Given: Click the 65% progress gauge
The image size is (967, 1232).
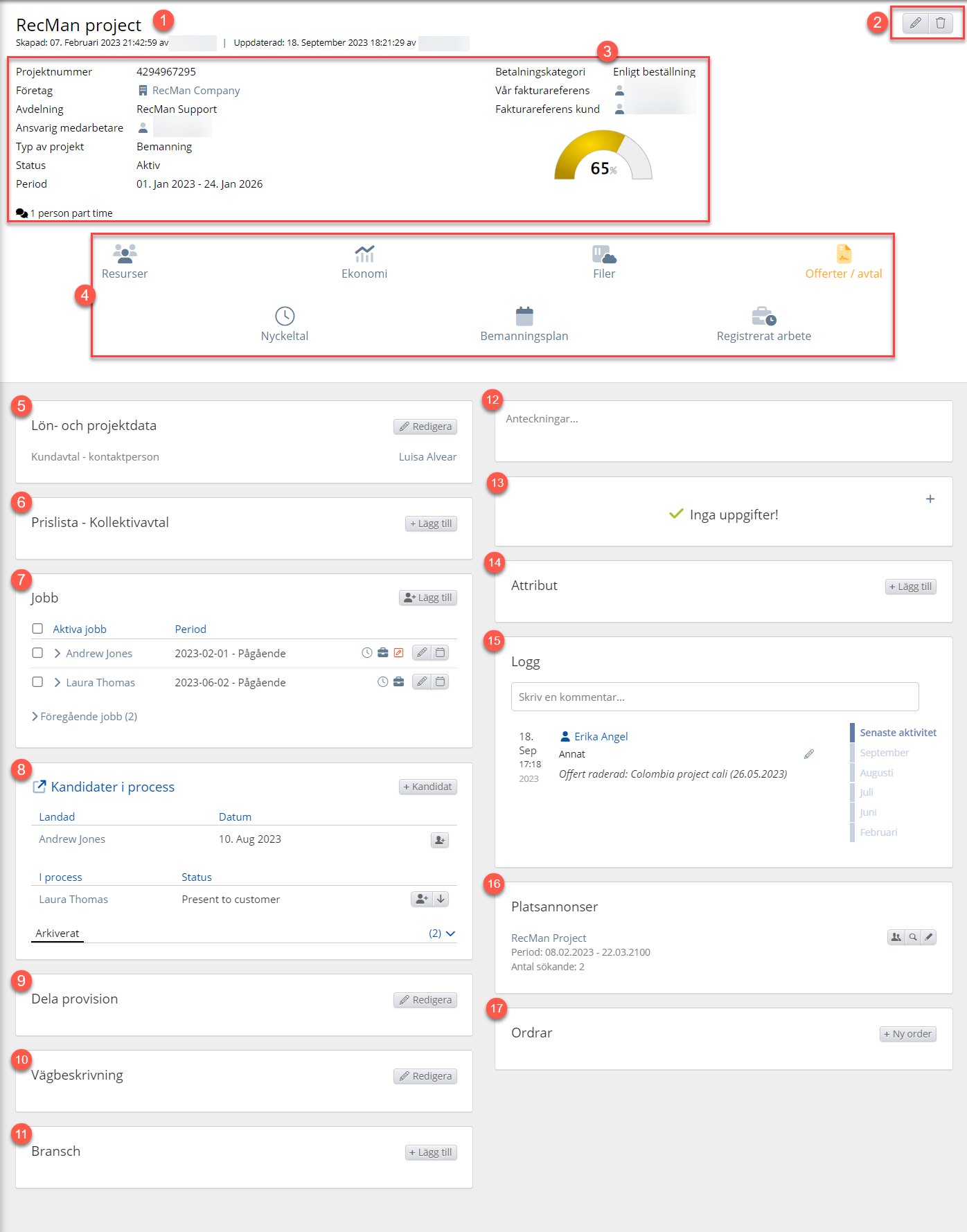Looking at the screenshot, I should 603,156.
